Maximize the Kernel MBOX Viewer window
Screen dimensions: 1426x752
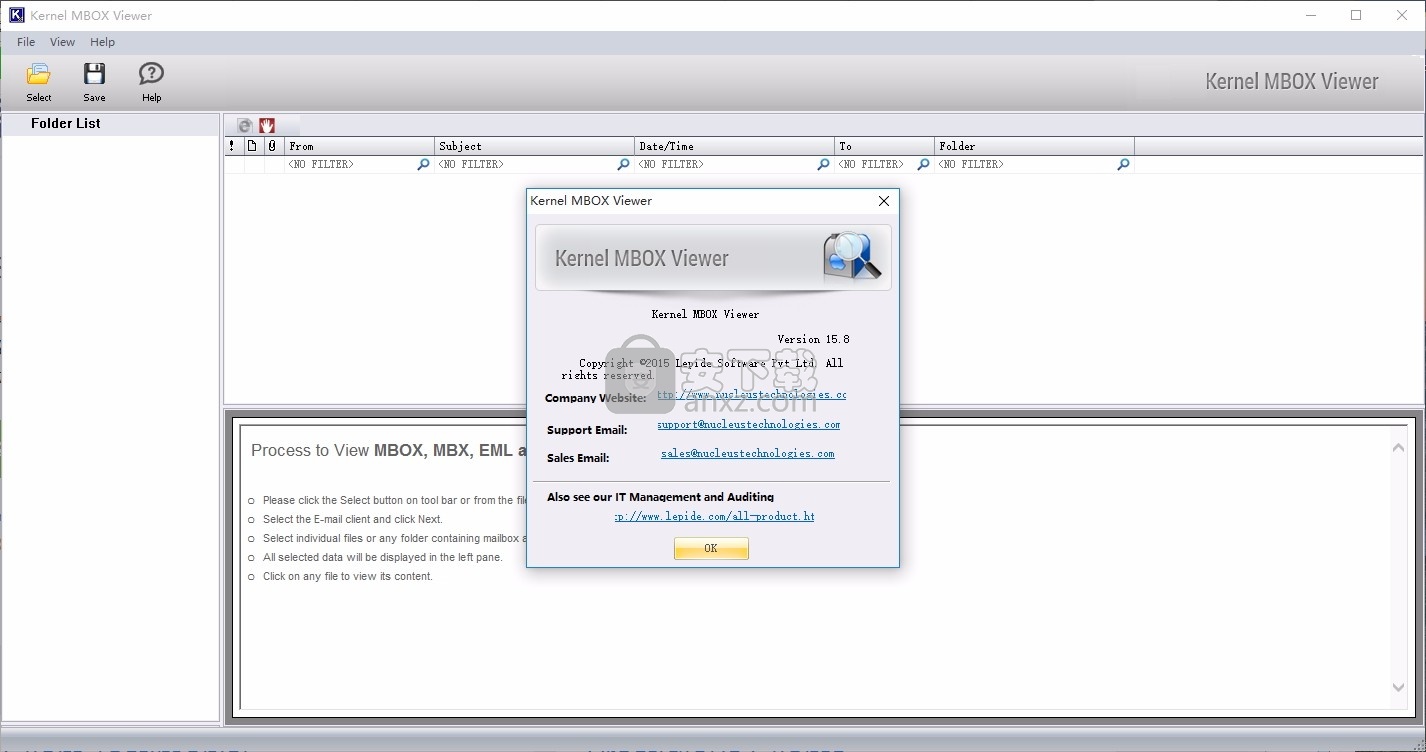coord(1356,15)
